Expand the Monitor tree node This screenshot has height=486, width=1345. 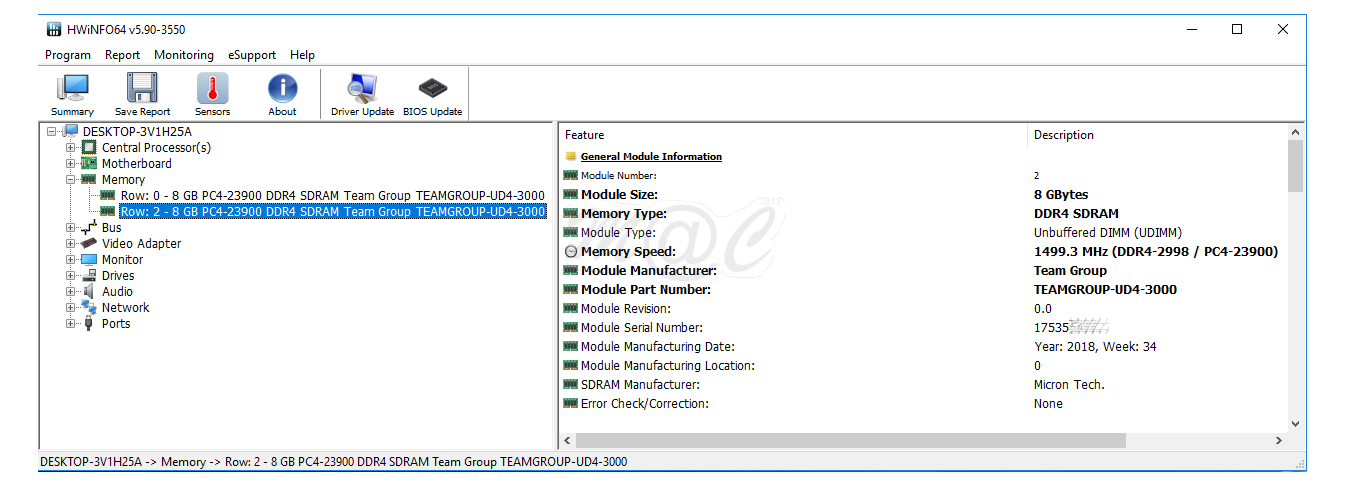point(71,259)
